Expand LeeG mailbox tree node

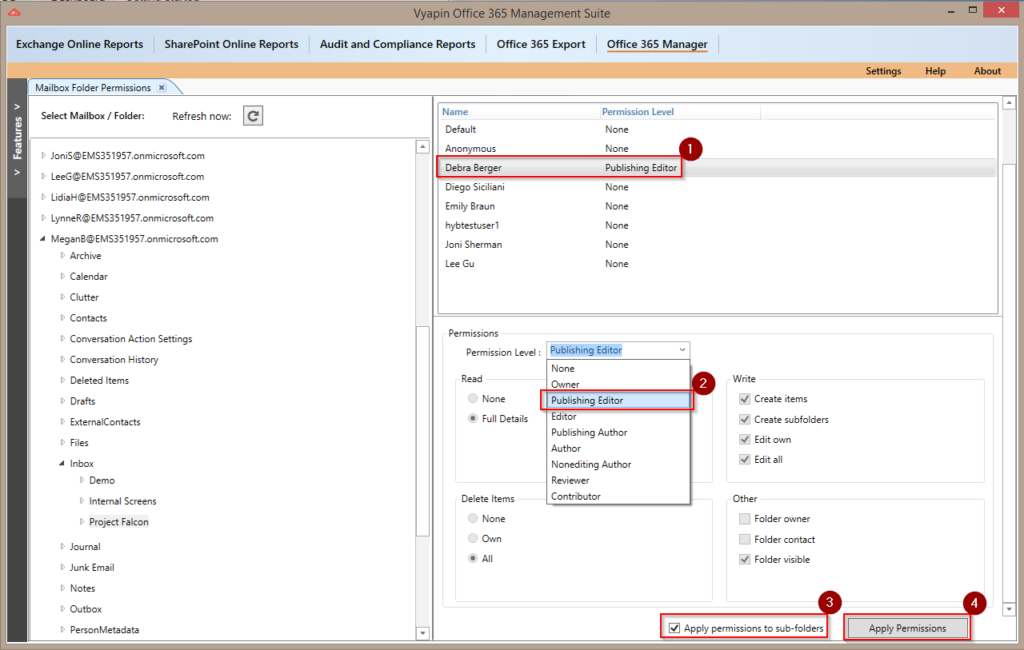[43, 176]
